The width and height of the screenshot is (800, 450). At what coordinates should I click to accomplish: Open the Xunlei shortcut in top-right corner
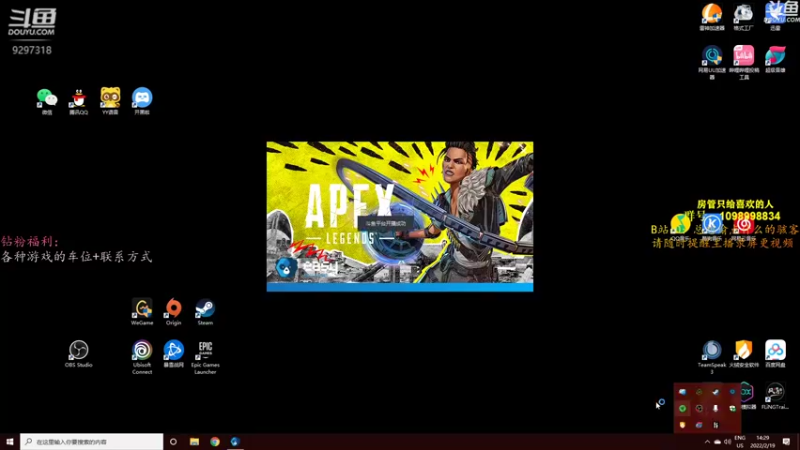point(775,17)
